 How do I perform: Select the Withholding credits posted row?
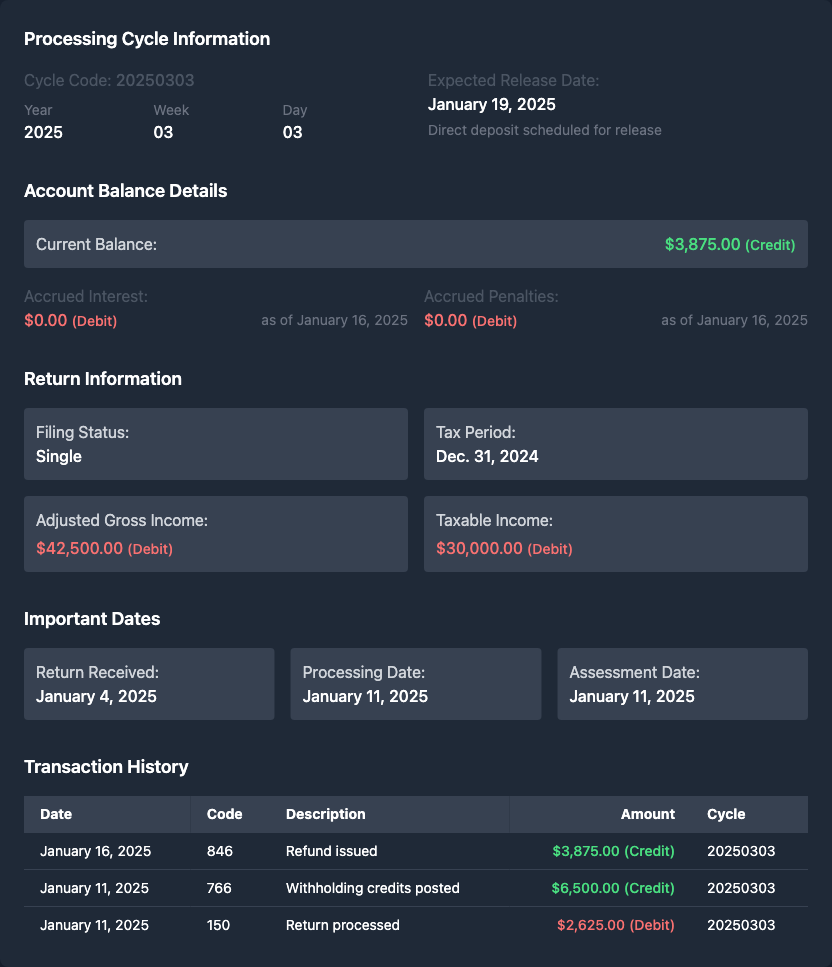(x=415, y=888)
